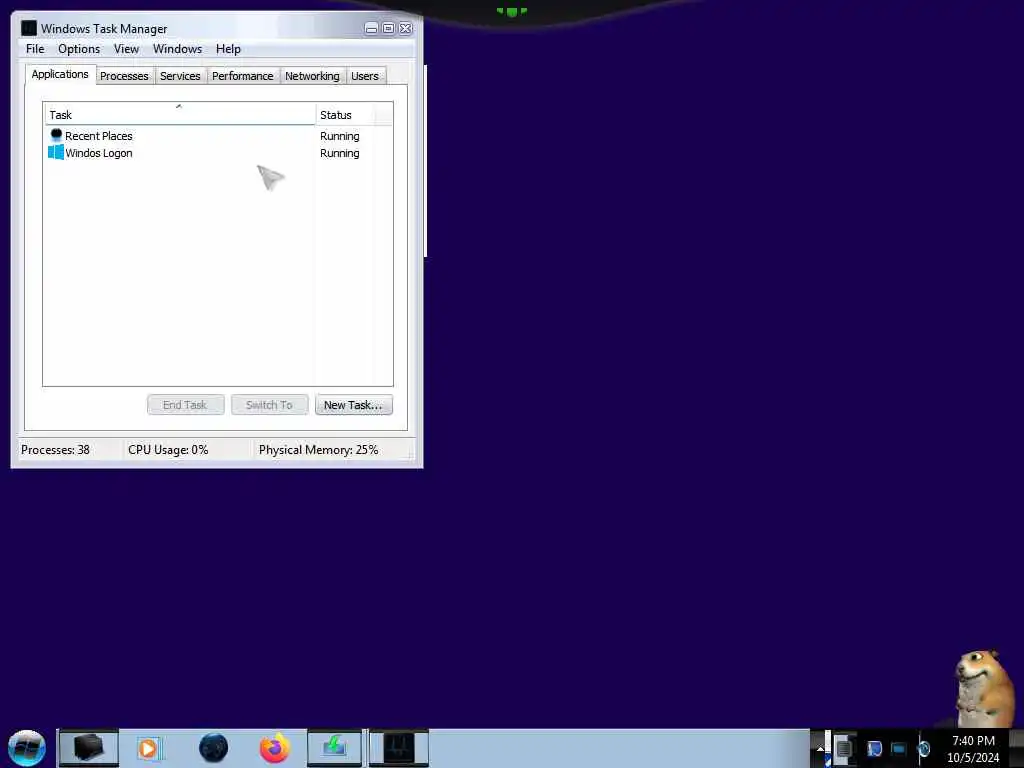Viewport: 1024px width, 768px height.
Task: Switch to the Processes tab
Action: point(124,76)
